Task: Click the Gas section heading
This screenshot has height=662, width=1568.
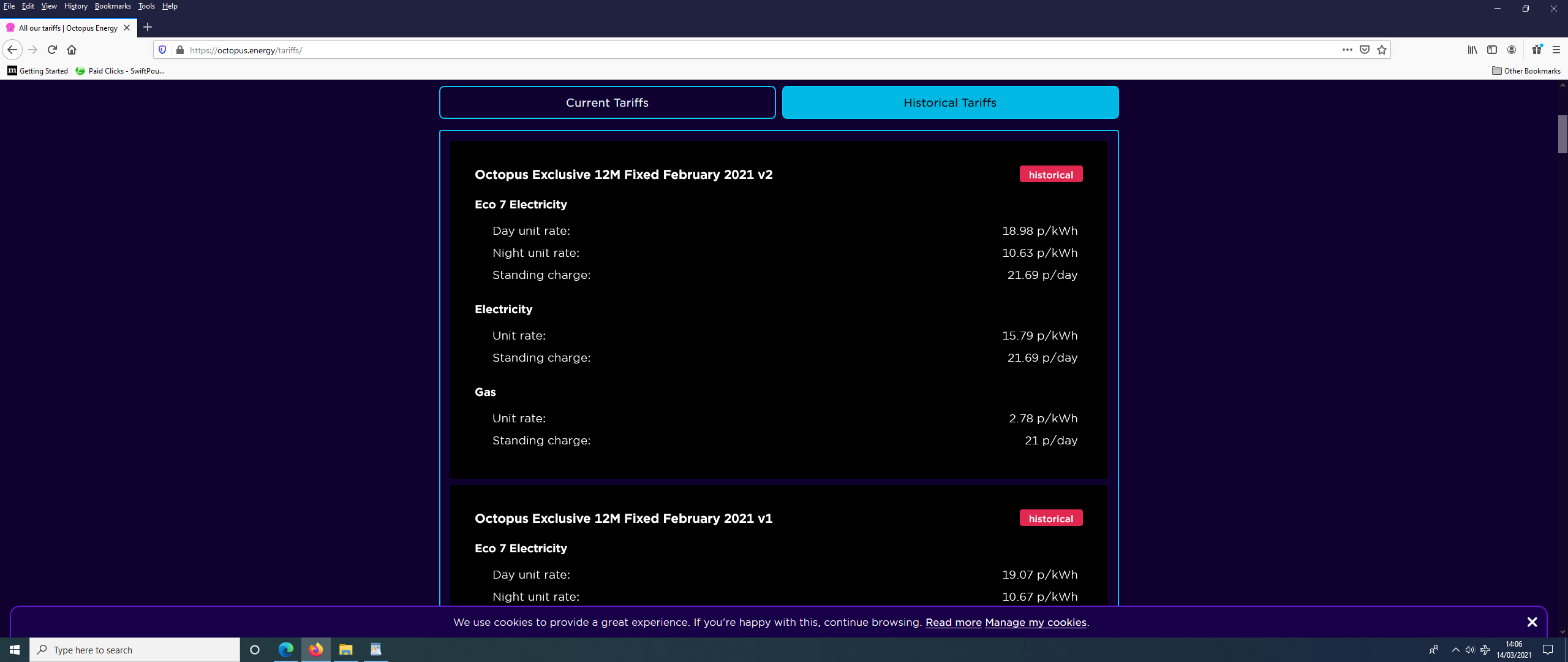Action: [485, 392]
